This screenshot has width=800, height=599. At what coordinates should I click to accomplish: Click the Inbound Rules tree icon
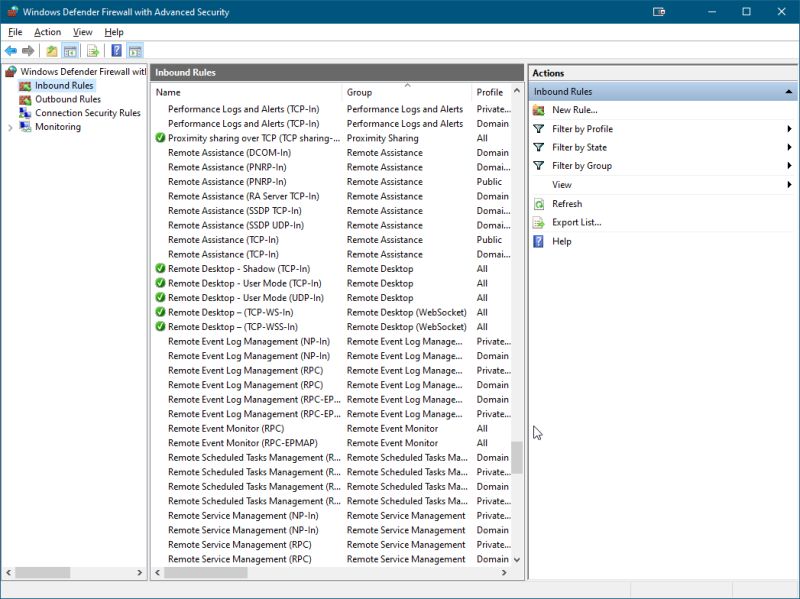(x=25, y=86)
